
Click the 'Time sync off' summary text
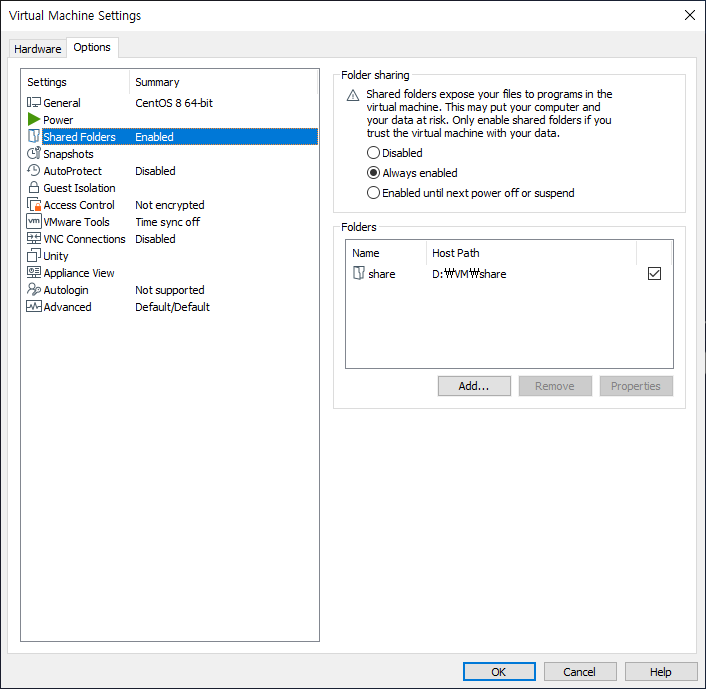[x=167, y=222]
